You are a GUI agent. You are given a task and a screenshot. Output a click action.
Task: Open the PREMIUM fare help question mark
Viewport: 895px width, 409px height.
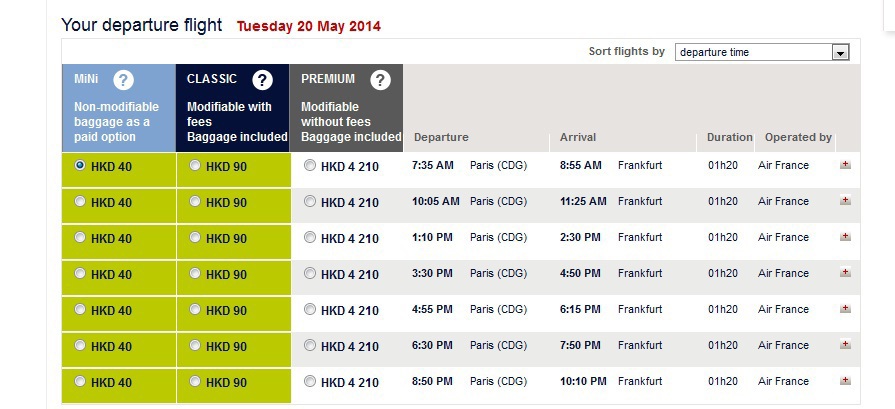380,80
